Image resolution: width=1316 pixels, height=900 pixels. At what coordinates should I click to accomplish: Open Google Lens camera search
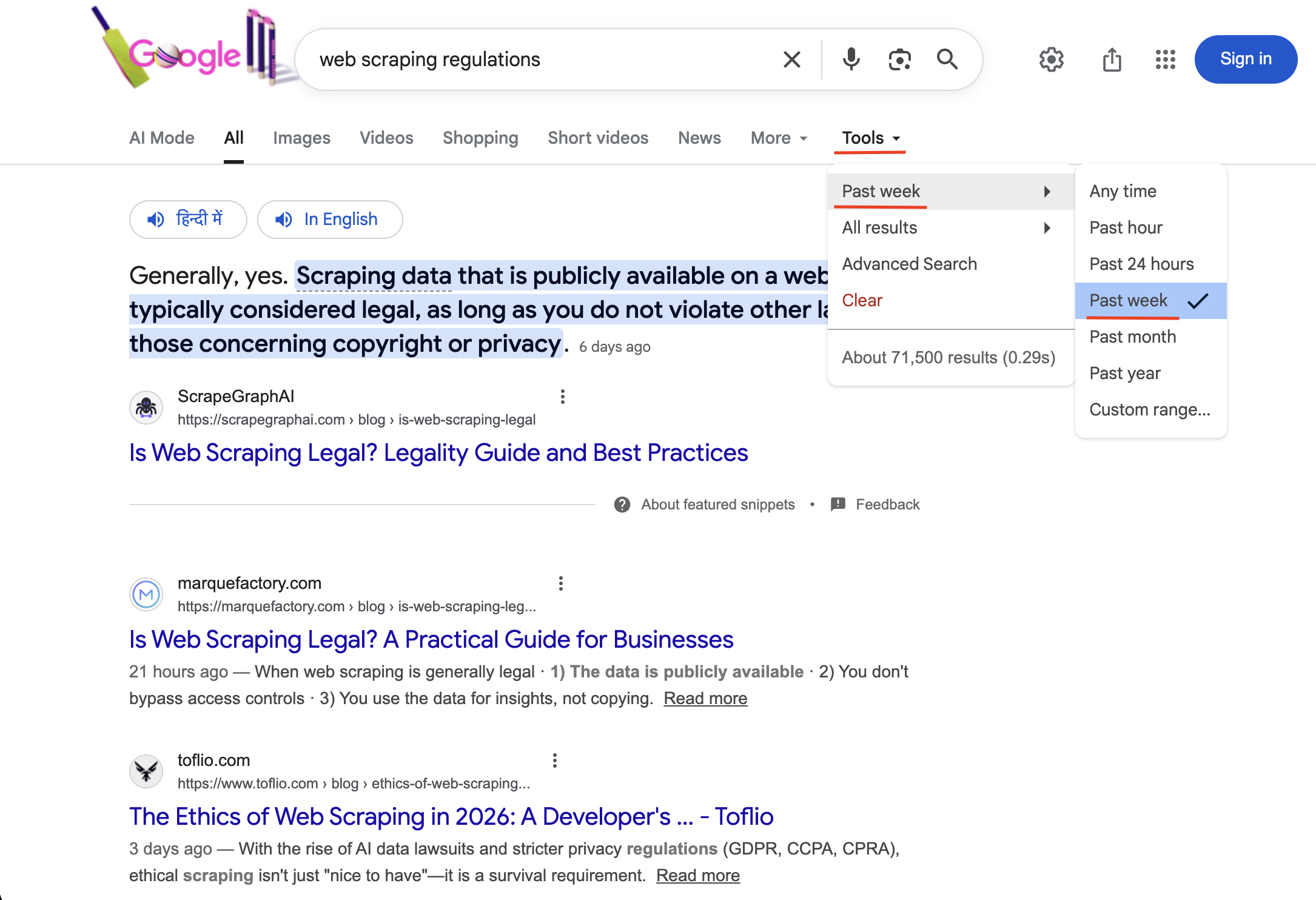coord(899,59)
